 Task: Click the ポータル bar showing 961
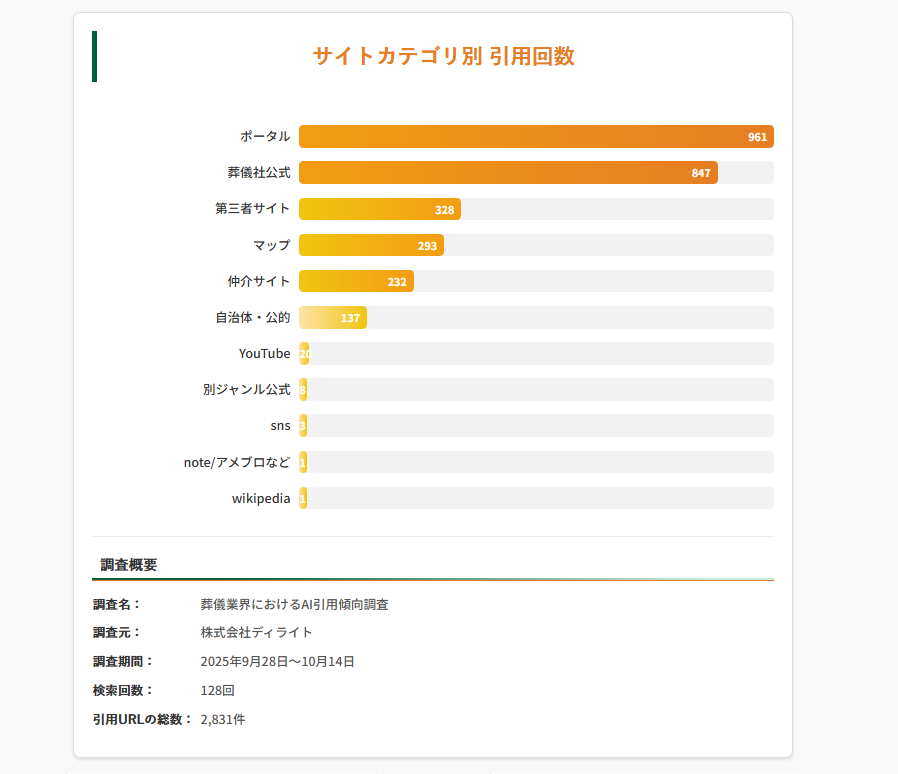(536, 137)
